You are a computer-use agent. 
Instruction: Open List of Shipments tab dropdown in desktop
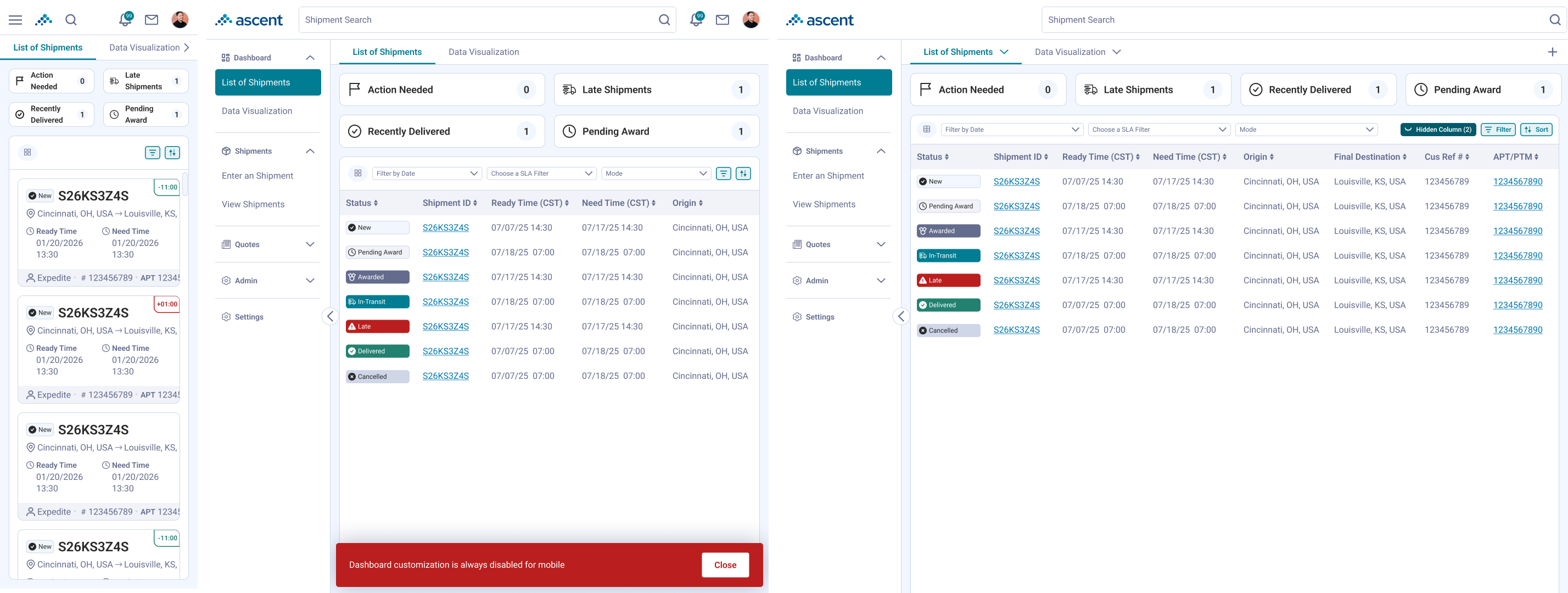click(1004, 52)
